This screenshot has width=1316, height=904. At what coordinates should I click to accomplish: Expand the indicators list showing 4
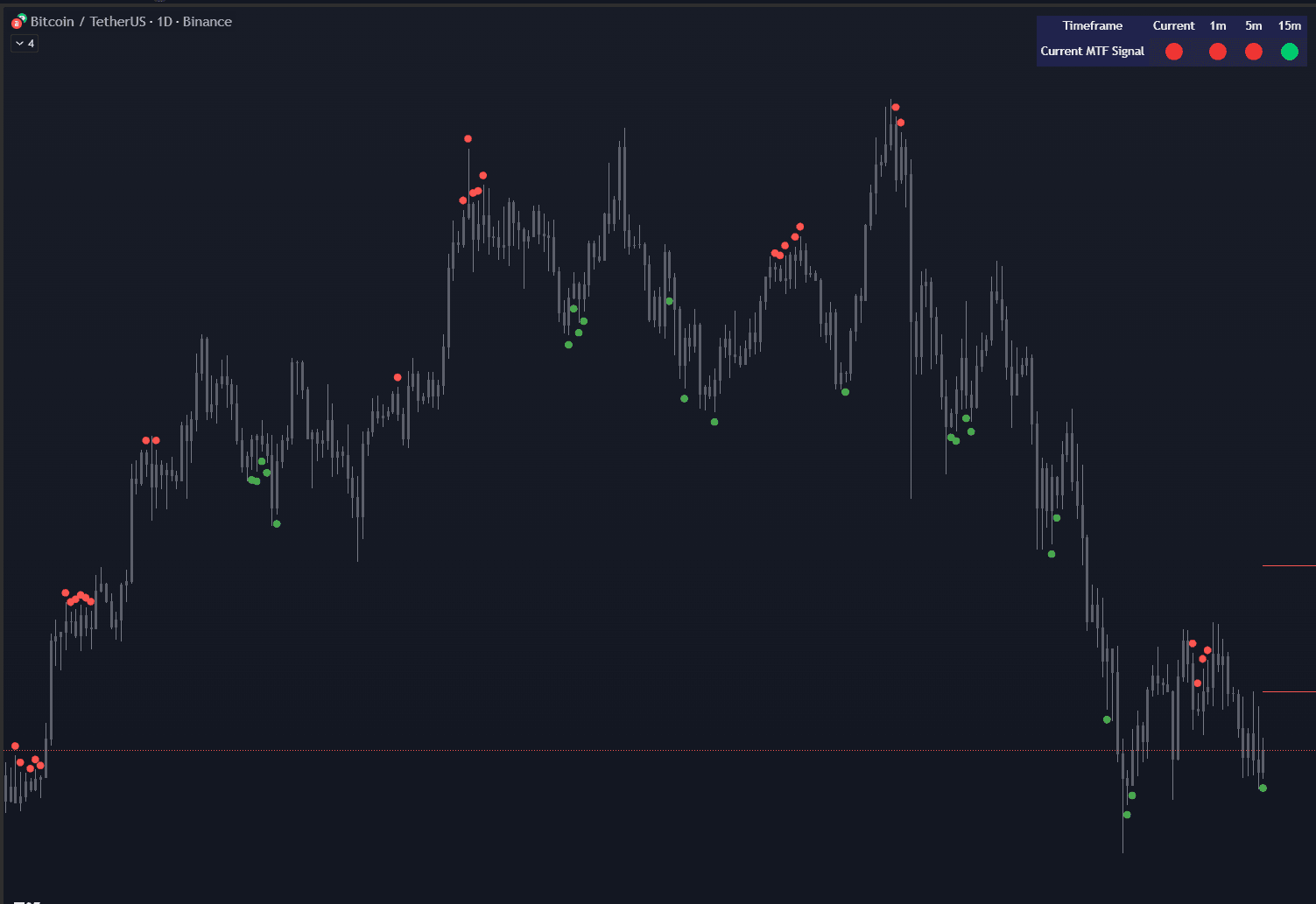pyautogui.click(x=24, y=42)
